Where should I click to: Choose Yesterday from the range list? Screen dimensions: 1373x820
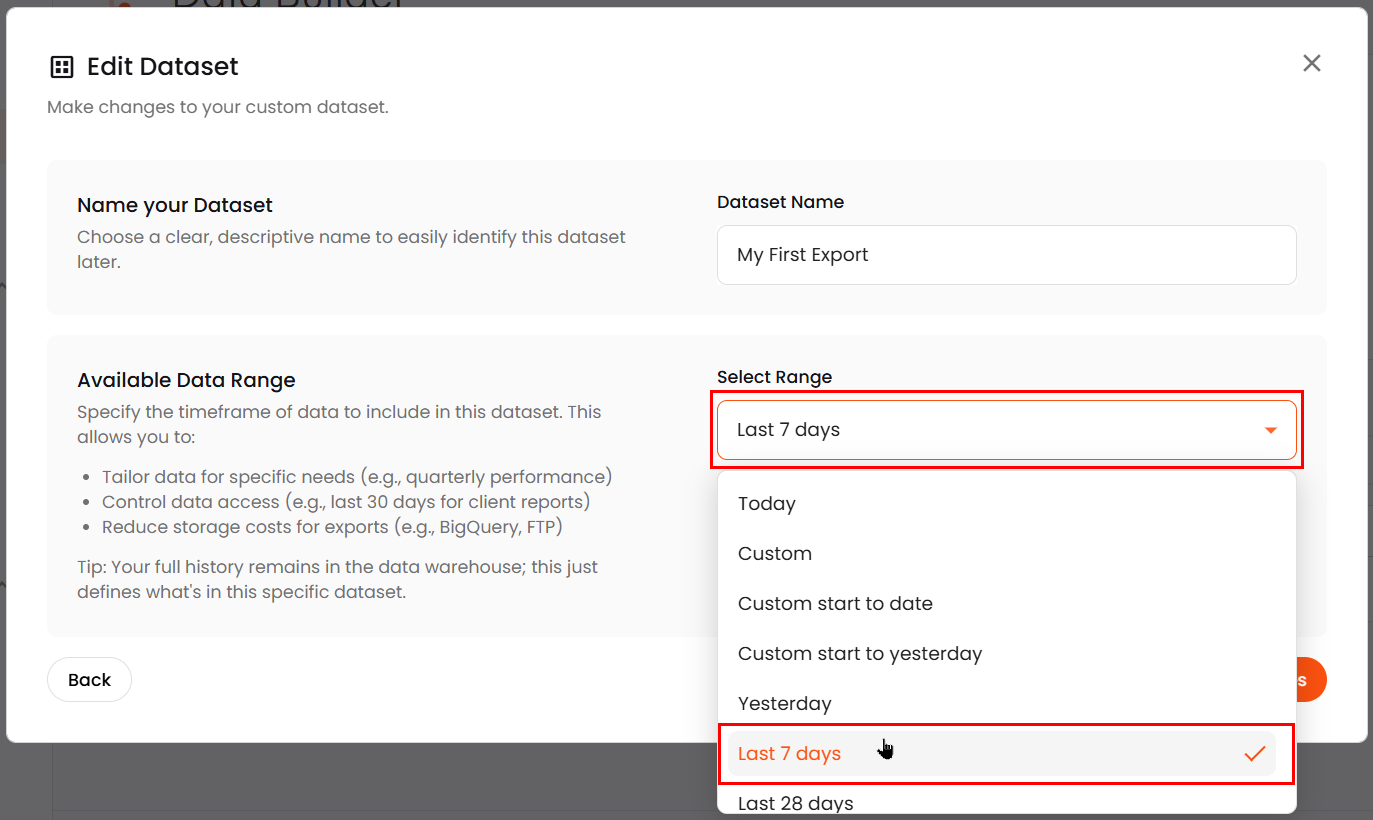coord(785,704)
